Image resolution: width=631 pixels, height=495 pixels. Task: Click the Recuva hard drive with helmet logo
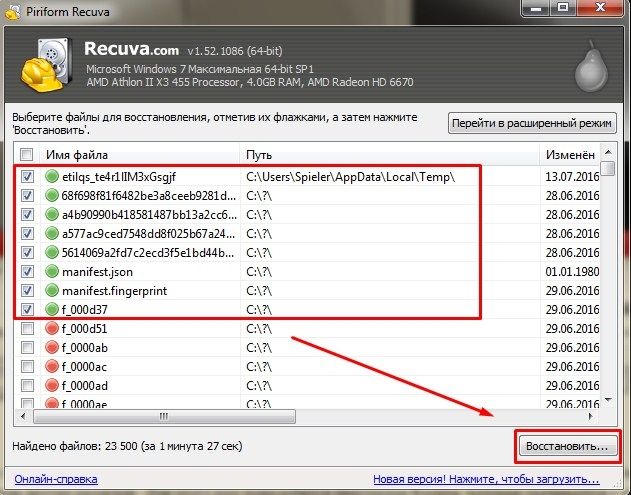[x=47, y=64]
